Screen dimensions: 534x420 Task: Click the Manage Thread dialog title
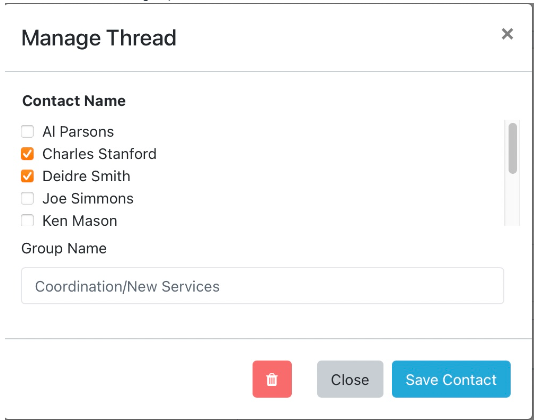click(99, 38)
